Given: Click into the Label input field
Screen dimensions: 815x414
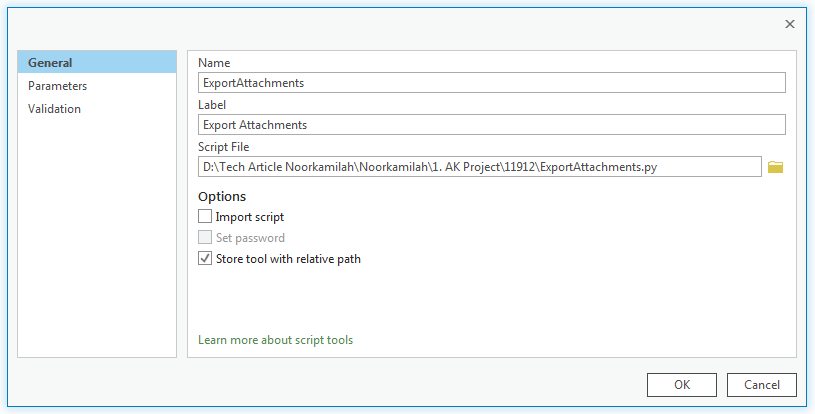Looking at the screenshot, I should (492, 125).
